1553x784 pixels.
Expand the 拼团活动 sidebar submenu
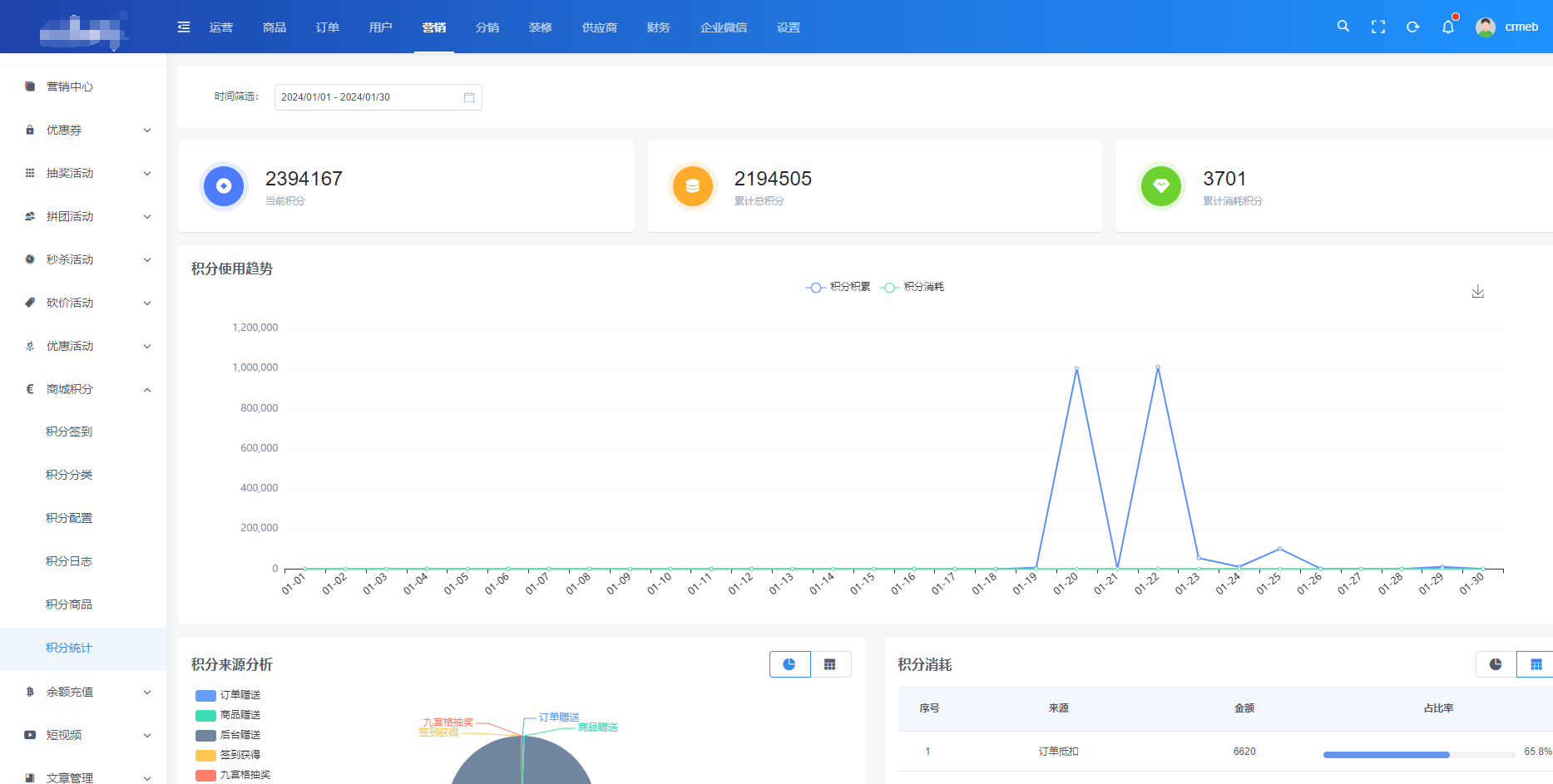[147, 216]
